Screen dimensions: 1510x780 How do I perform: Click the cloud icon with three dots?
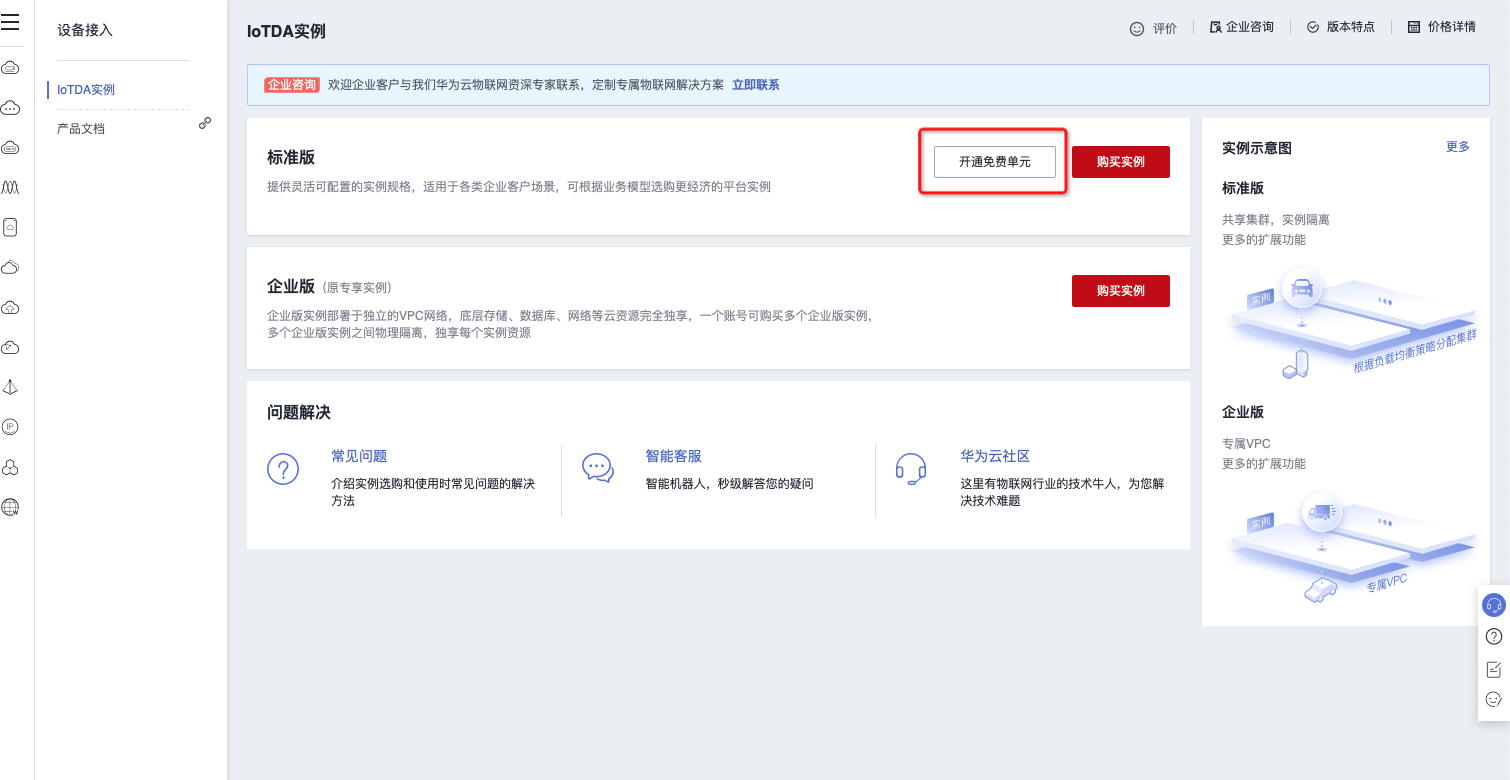(x=10, y=108)
